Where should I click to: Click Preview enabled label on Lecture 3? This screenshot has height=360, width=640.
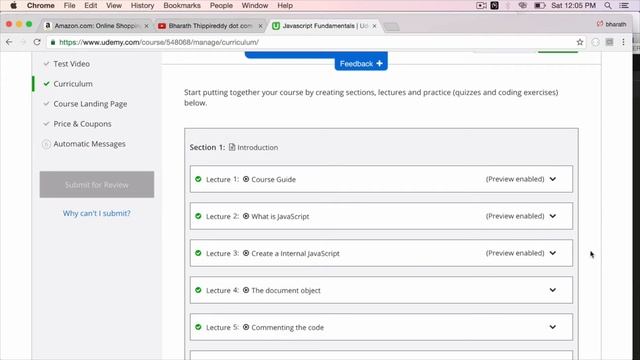(x=515, y=253)
